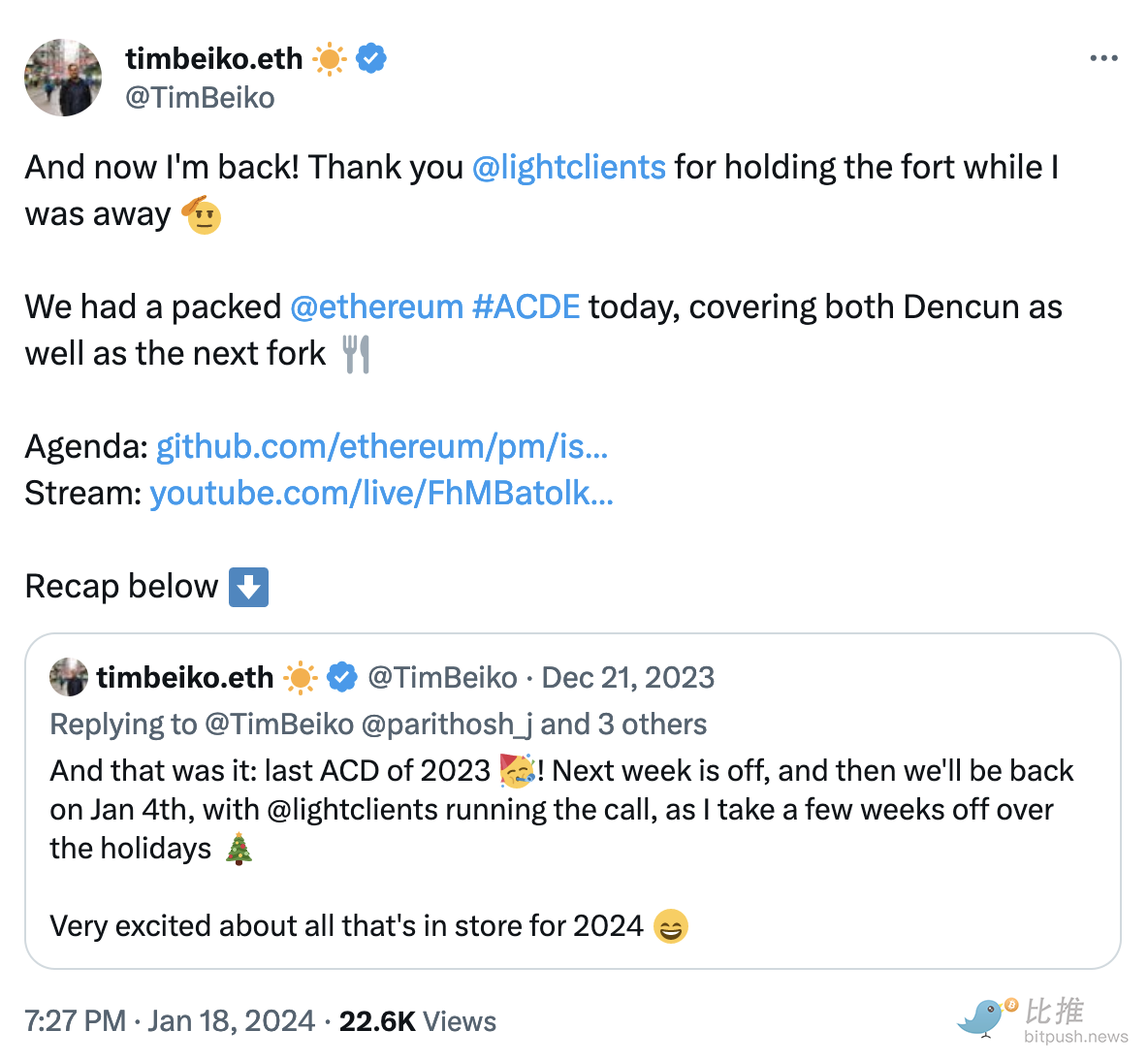Click the Dec 21, 2023 quoted tweet date
Viewport: 1148px width, 1063px height.
click(627, 677)
